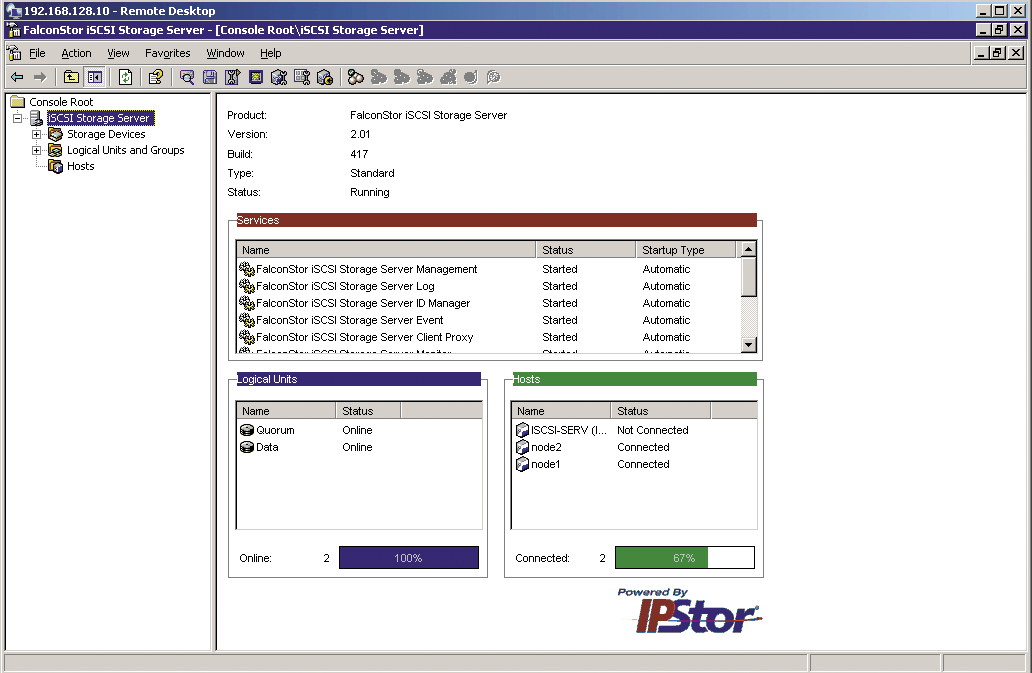This screenshot has width=1032, height=673.
Task: Expand Logical Units and Groups node
Action: (37, 150)
